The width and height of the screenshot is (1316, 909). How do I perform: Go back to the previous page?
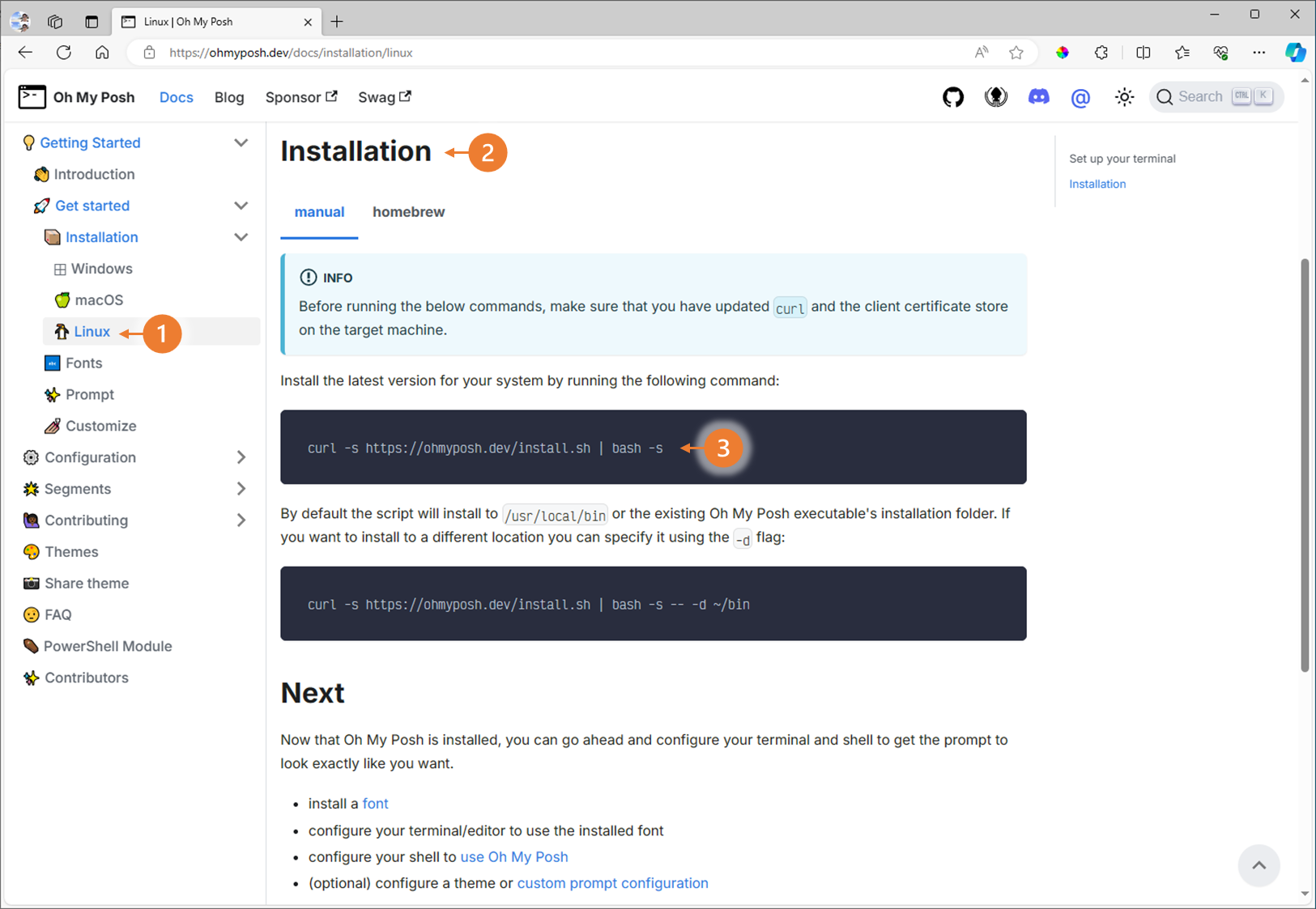(x=25, y=53)
